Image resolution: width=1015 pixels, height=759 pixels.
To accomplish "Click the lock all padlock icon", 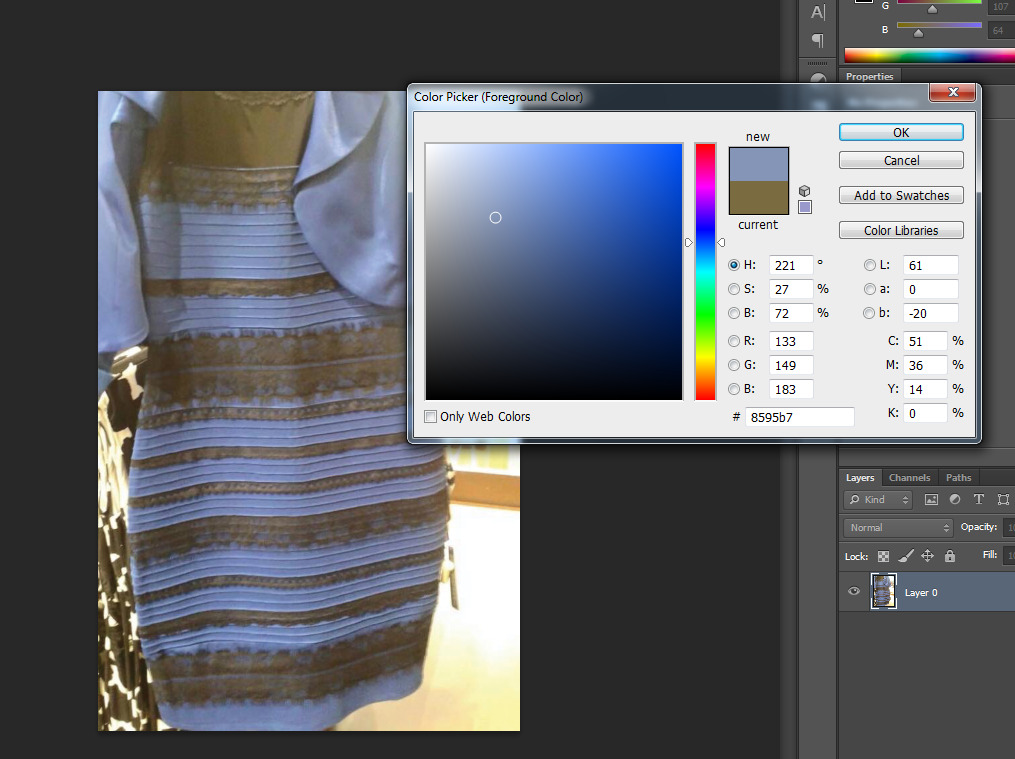I will click(949, 556).
